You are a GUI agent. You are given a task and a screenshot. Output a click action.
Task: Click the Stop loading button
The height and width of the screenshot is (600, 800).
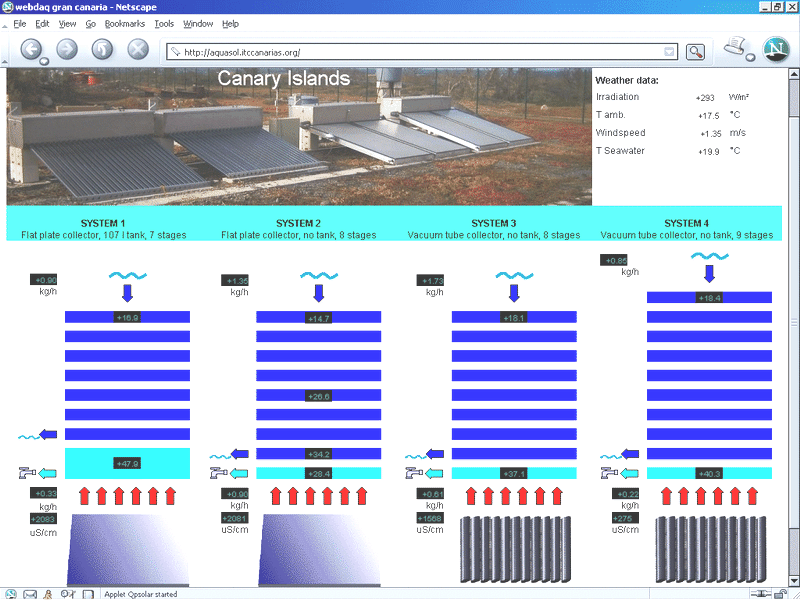(x=138, y=49)
